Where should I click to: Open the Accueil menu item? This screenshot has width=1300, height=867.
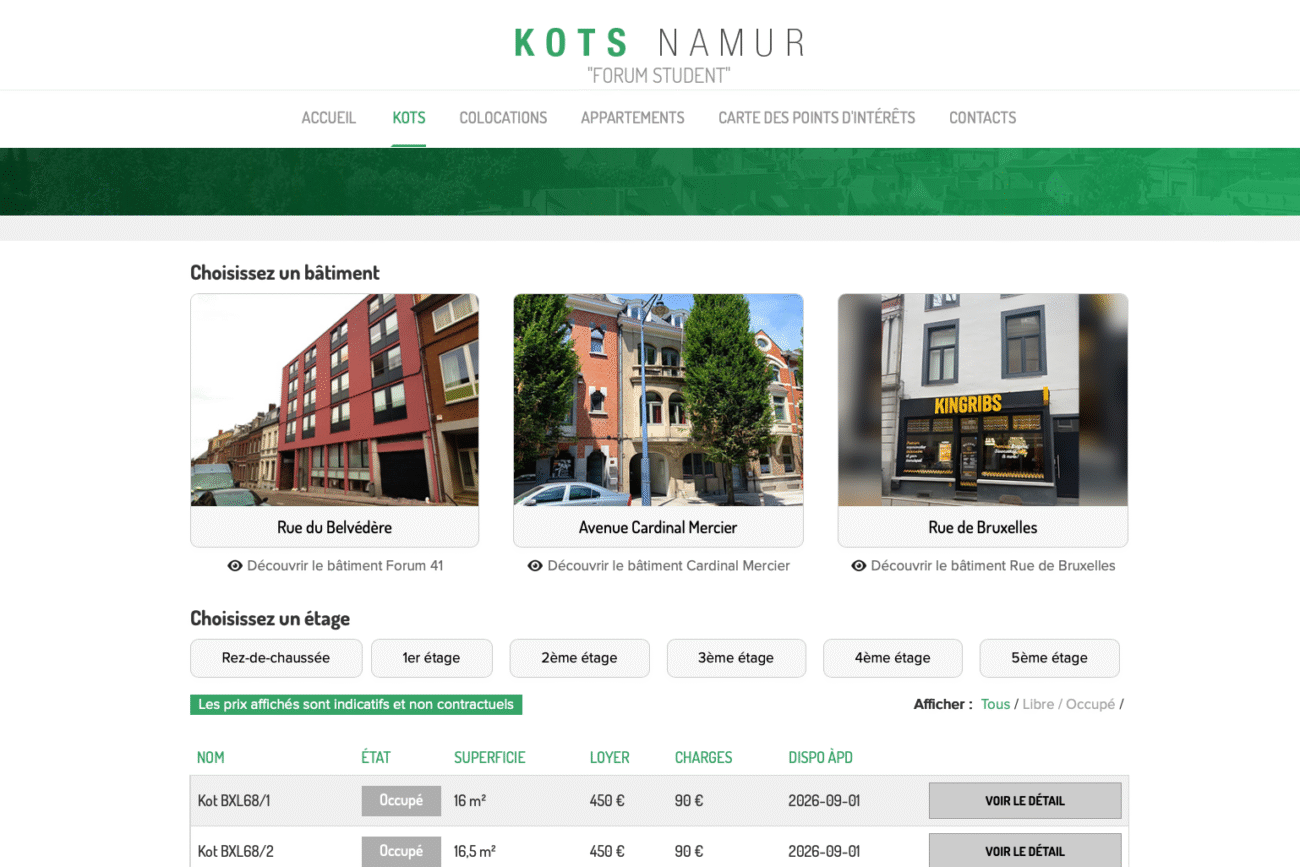click(329, 118)
